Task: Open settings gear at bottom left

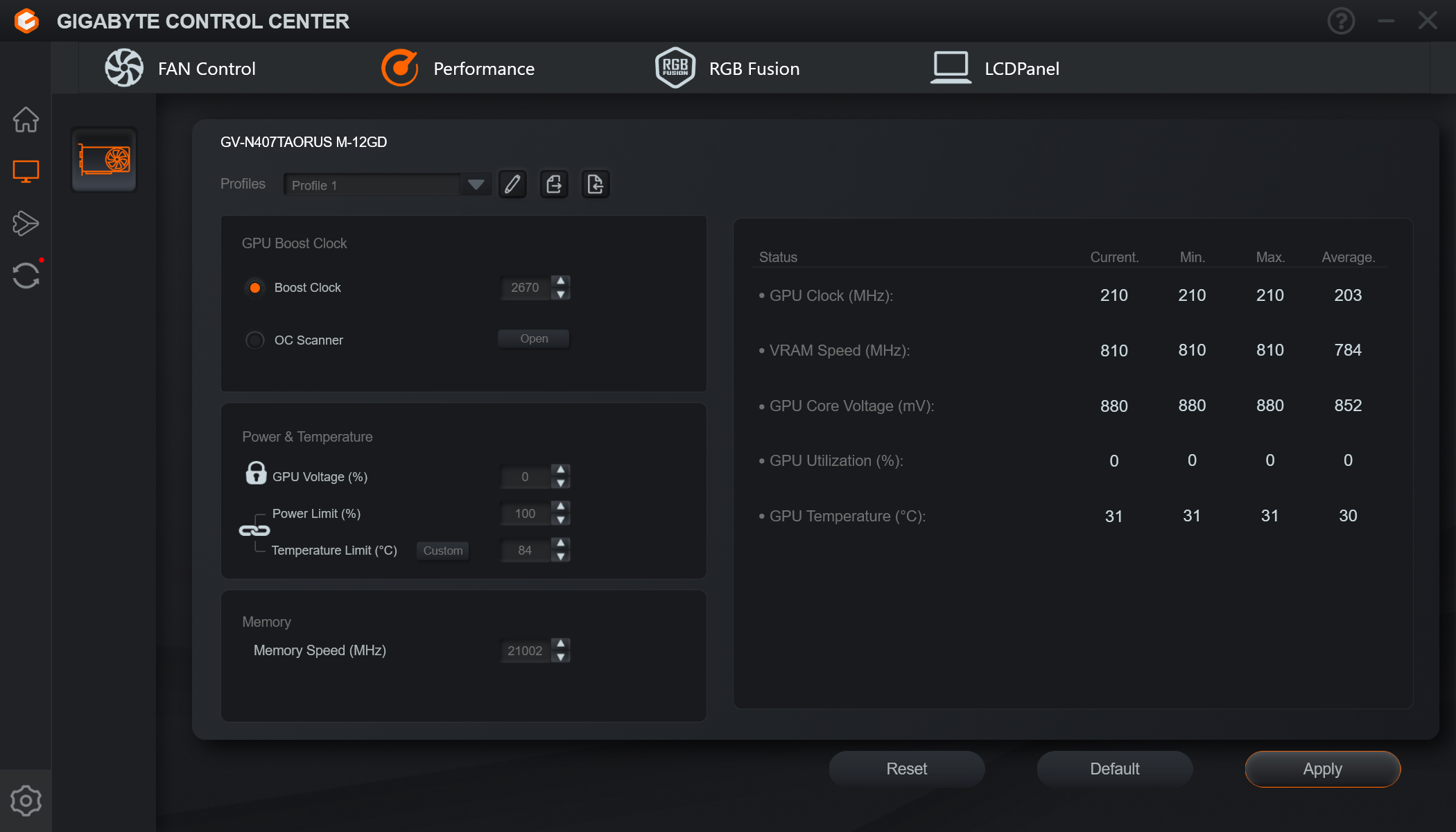Action: 26,801
